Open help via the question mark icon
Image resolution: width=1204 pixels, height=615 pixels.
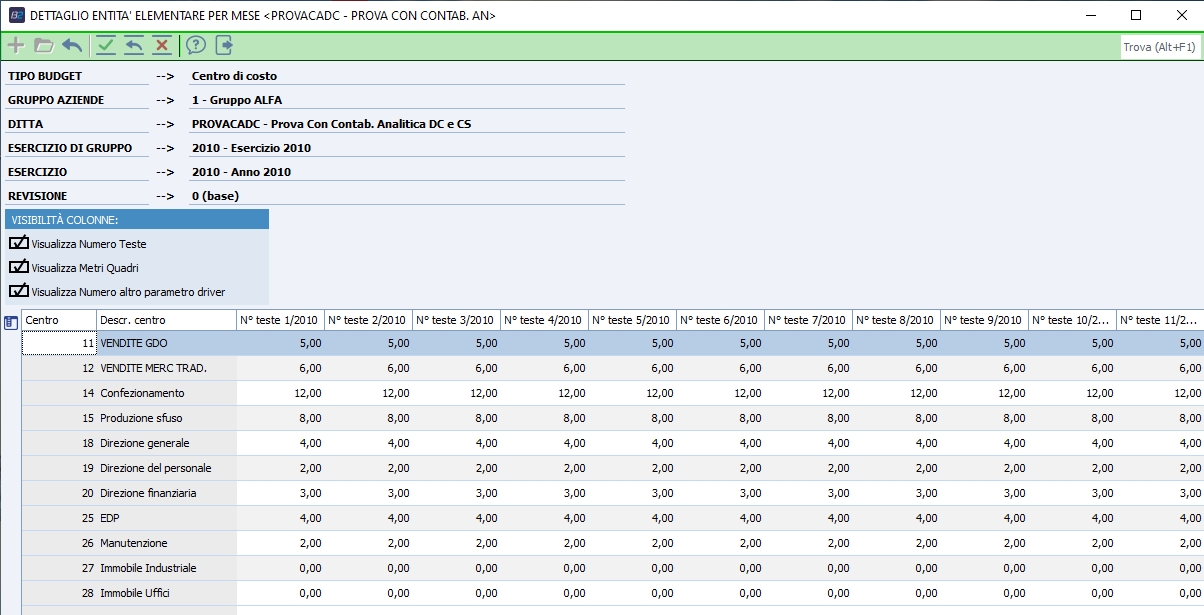point(196,45)
